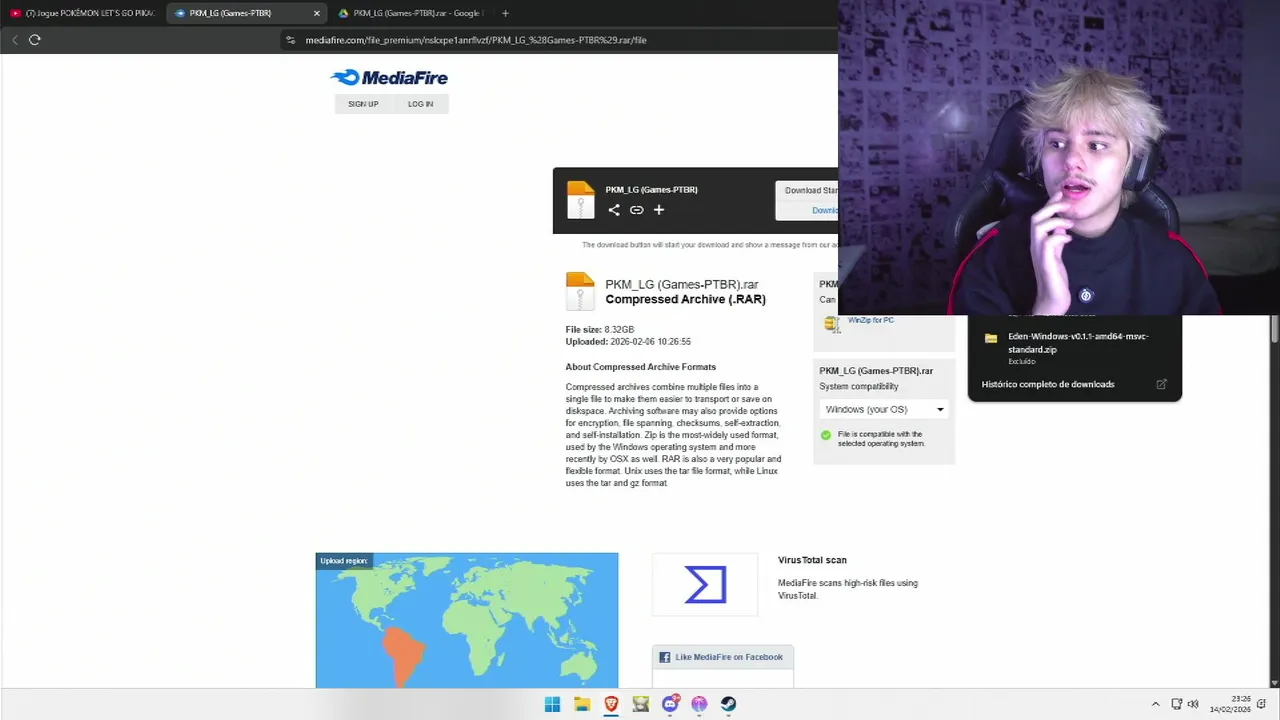This screenshot has width=1280, height=720.
Task: Open the Windows Start menu
Action: click(x=552, y=704)
